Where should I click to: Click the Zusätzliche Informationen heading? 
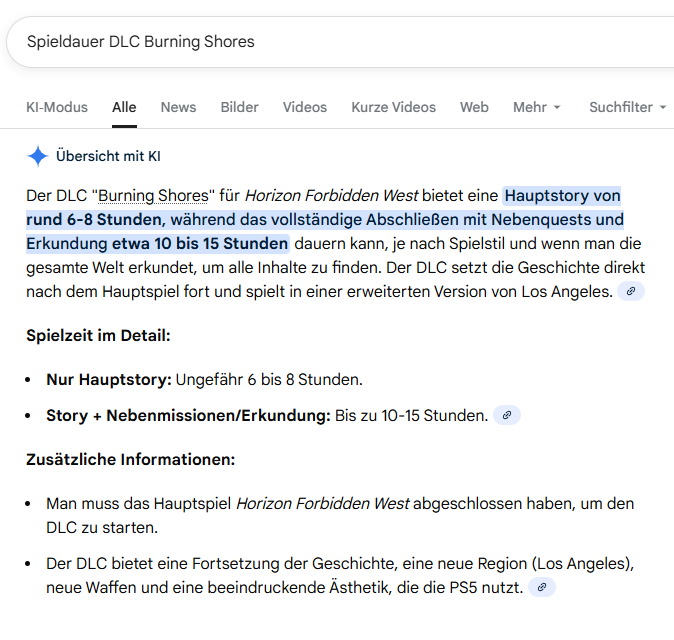pyautogui.click(x=130, y=460)
